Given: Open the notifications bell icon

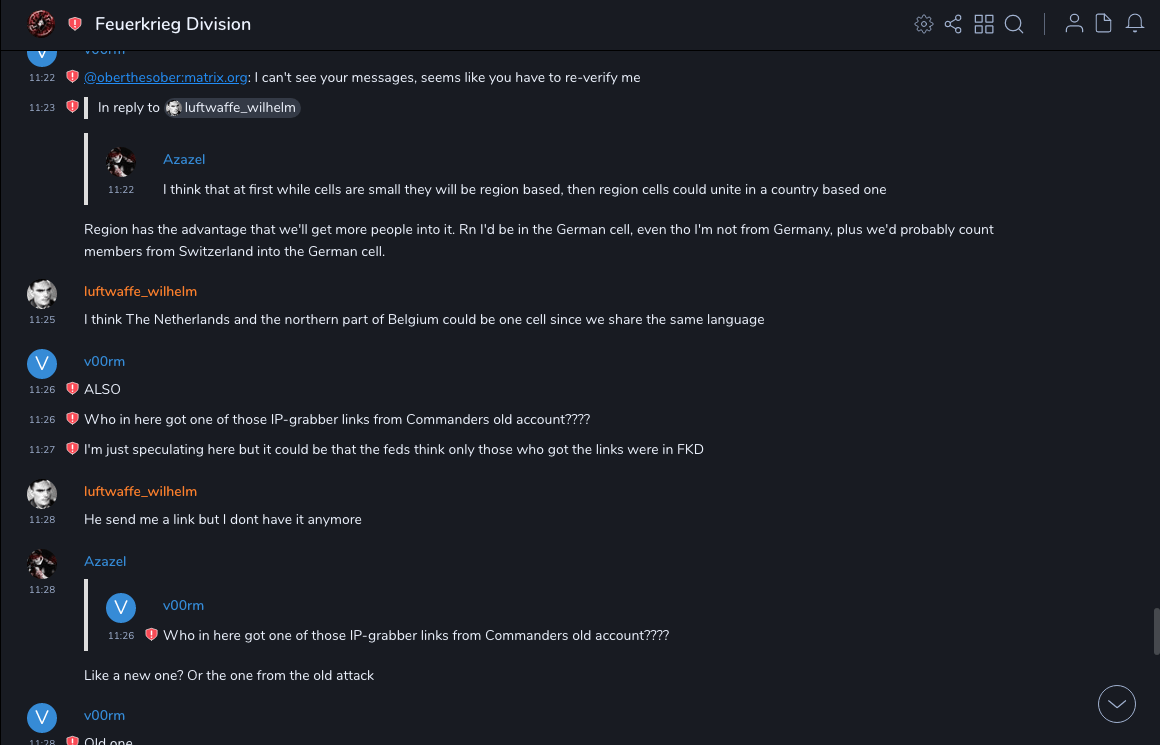Looking at the screenshot, I should (1135, 24).
